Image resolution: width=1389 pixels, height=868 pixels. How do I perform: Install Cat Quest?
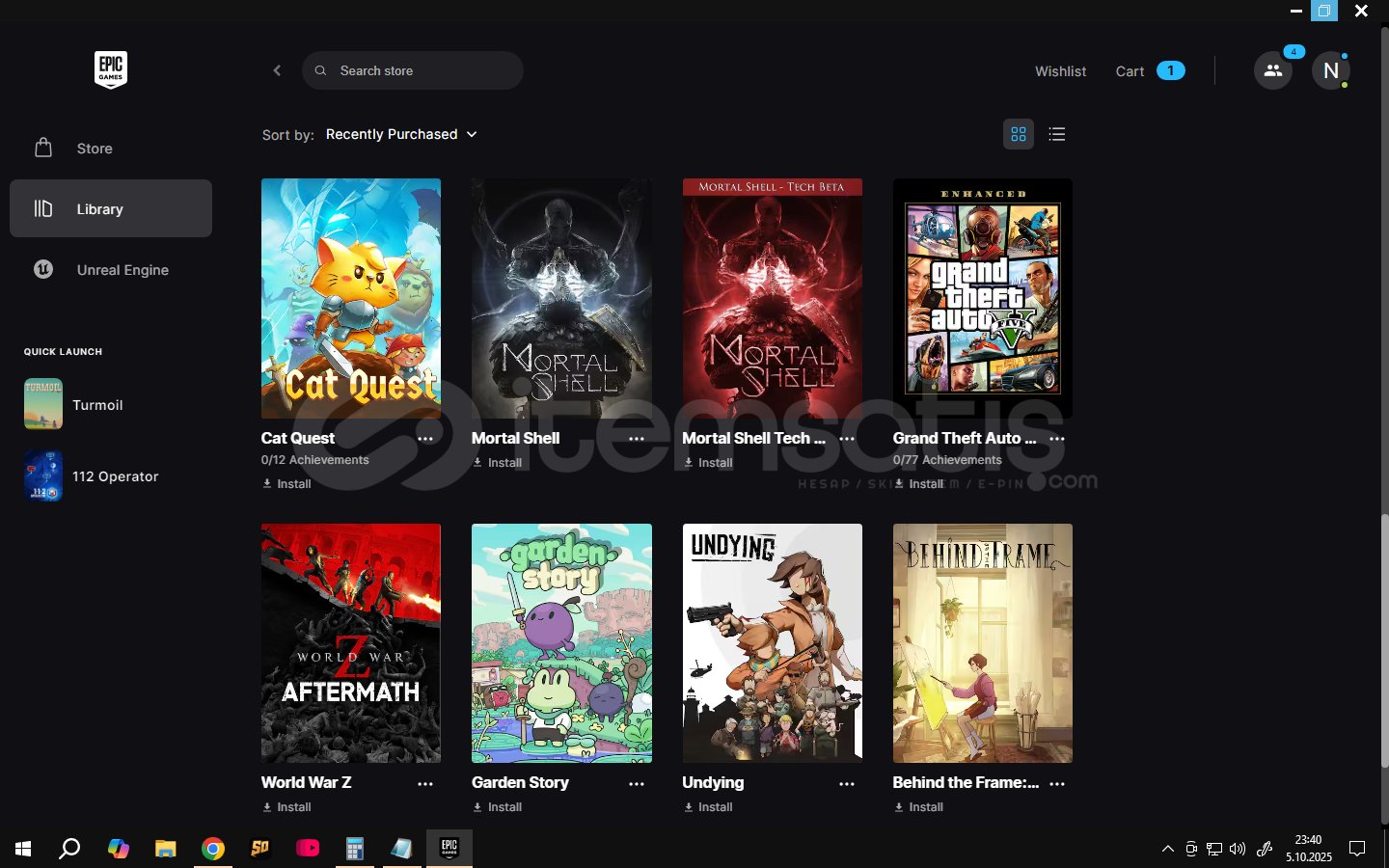(286, 484)
